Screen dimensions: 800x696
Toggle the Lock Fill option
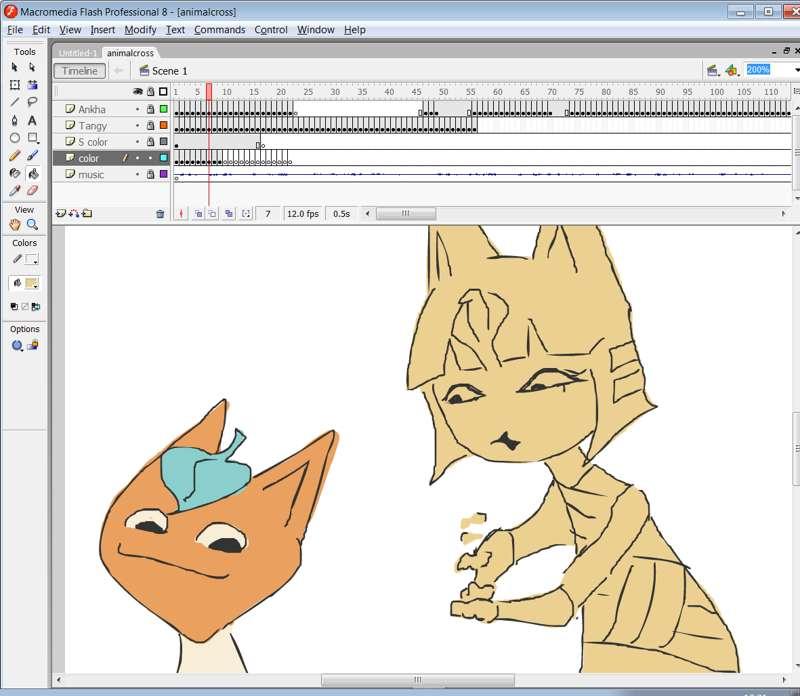[33, 346]
